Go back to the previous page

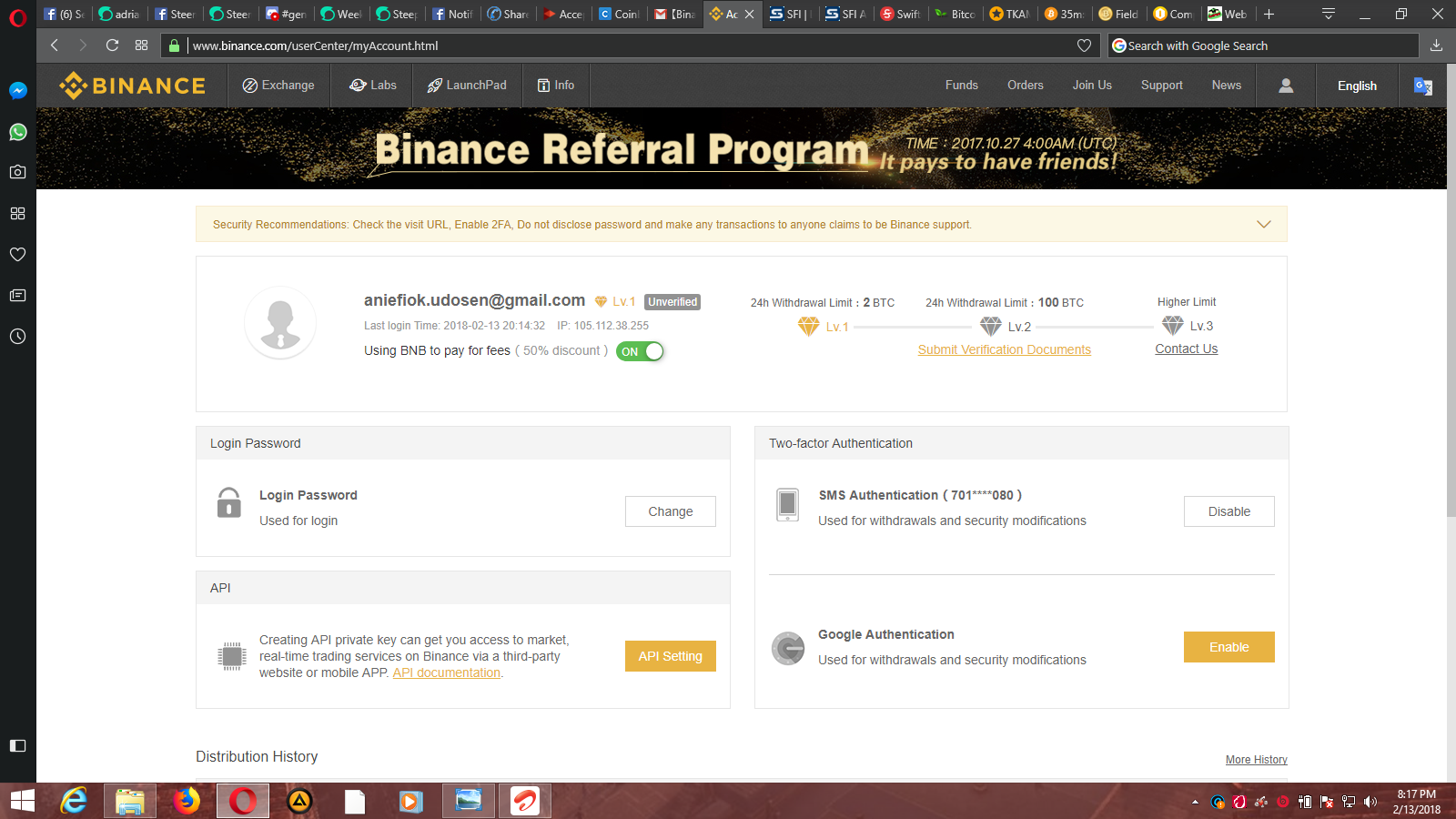55,45
